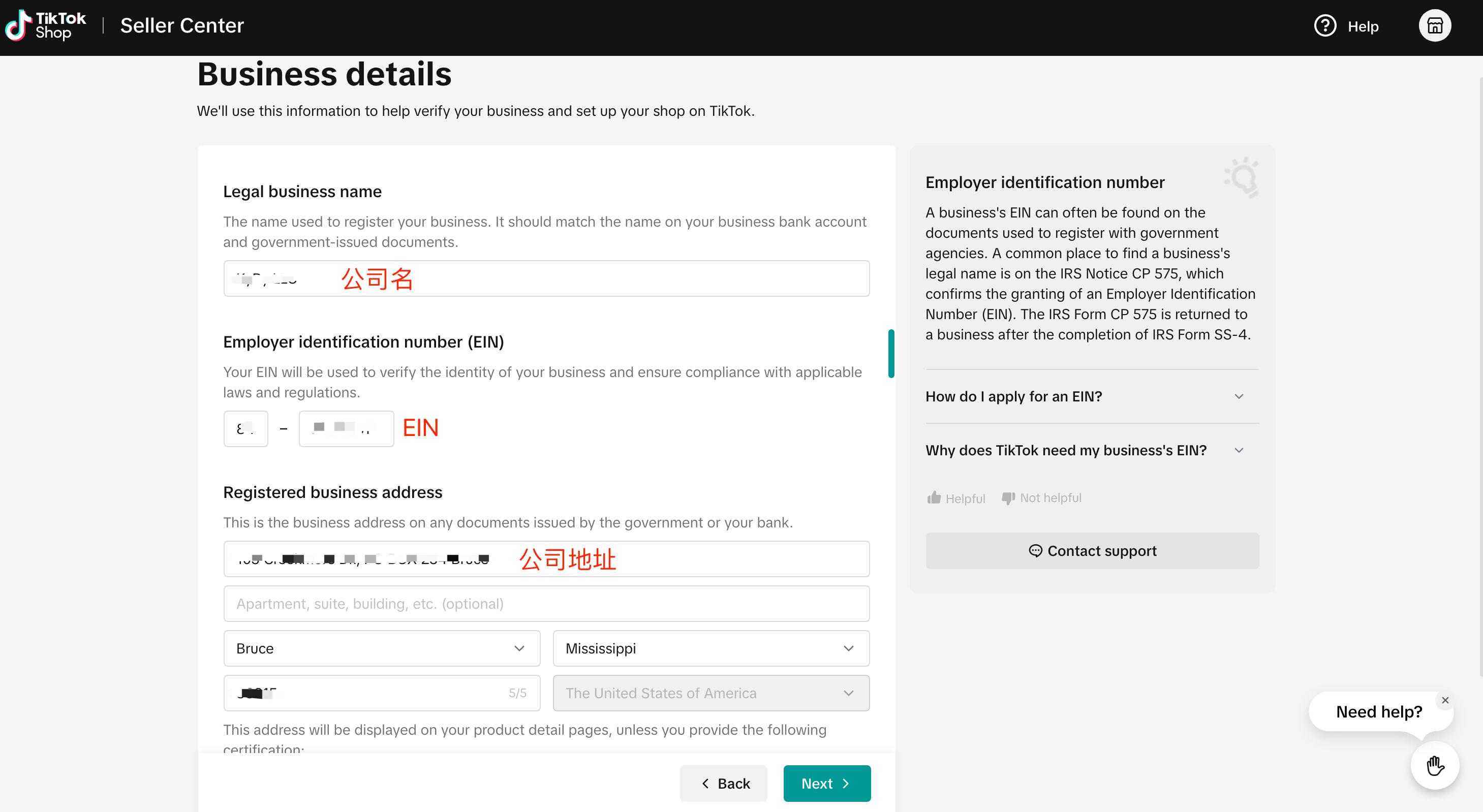This screenshot has width=1483, height=812.
Task: Open the Bruce city dropdown
Action: [381, 648]
